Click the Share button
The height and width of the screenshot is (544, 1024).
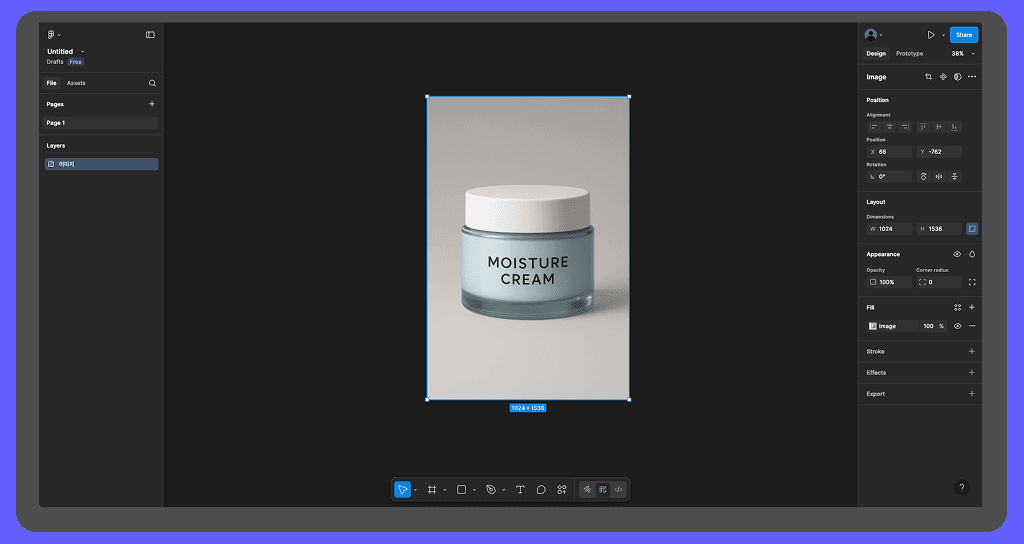pyautogui.click(x=964, y=35)
